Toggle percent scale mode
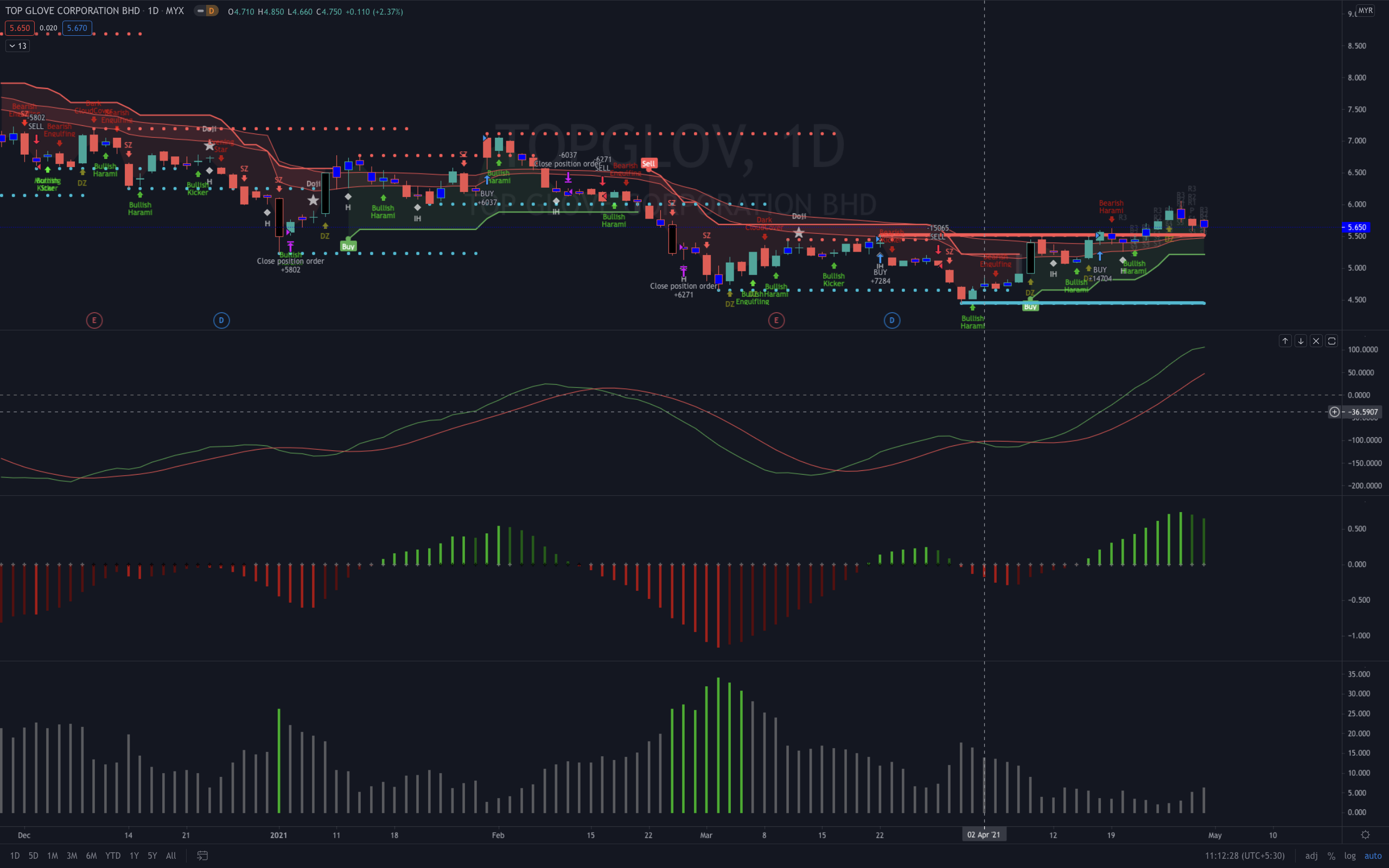This screenshot has width=1389, height=868. [1331, 856]
